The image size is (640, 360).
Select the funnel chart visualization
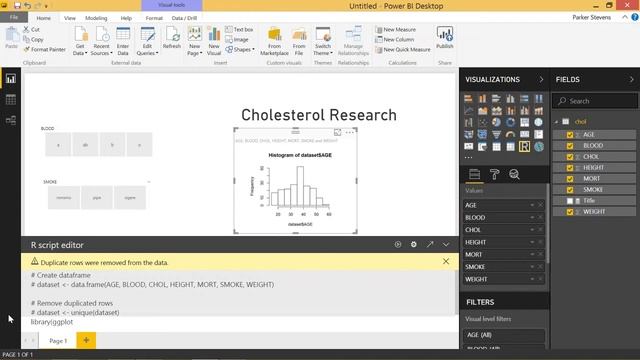coord(496,134)
